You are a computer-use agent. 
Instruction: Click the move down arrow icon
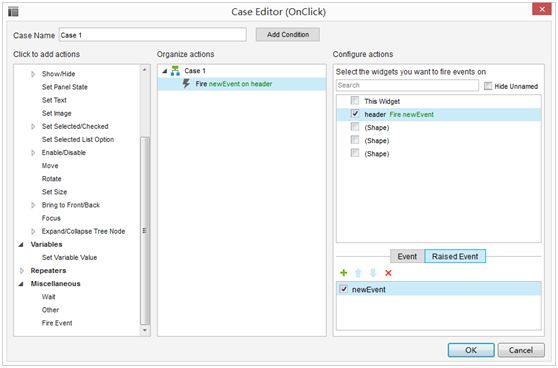click(x=373, y=273)
